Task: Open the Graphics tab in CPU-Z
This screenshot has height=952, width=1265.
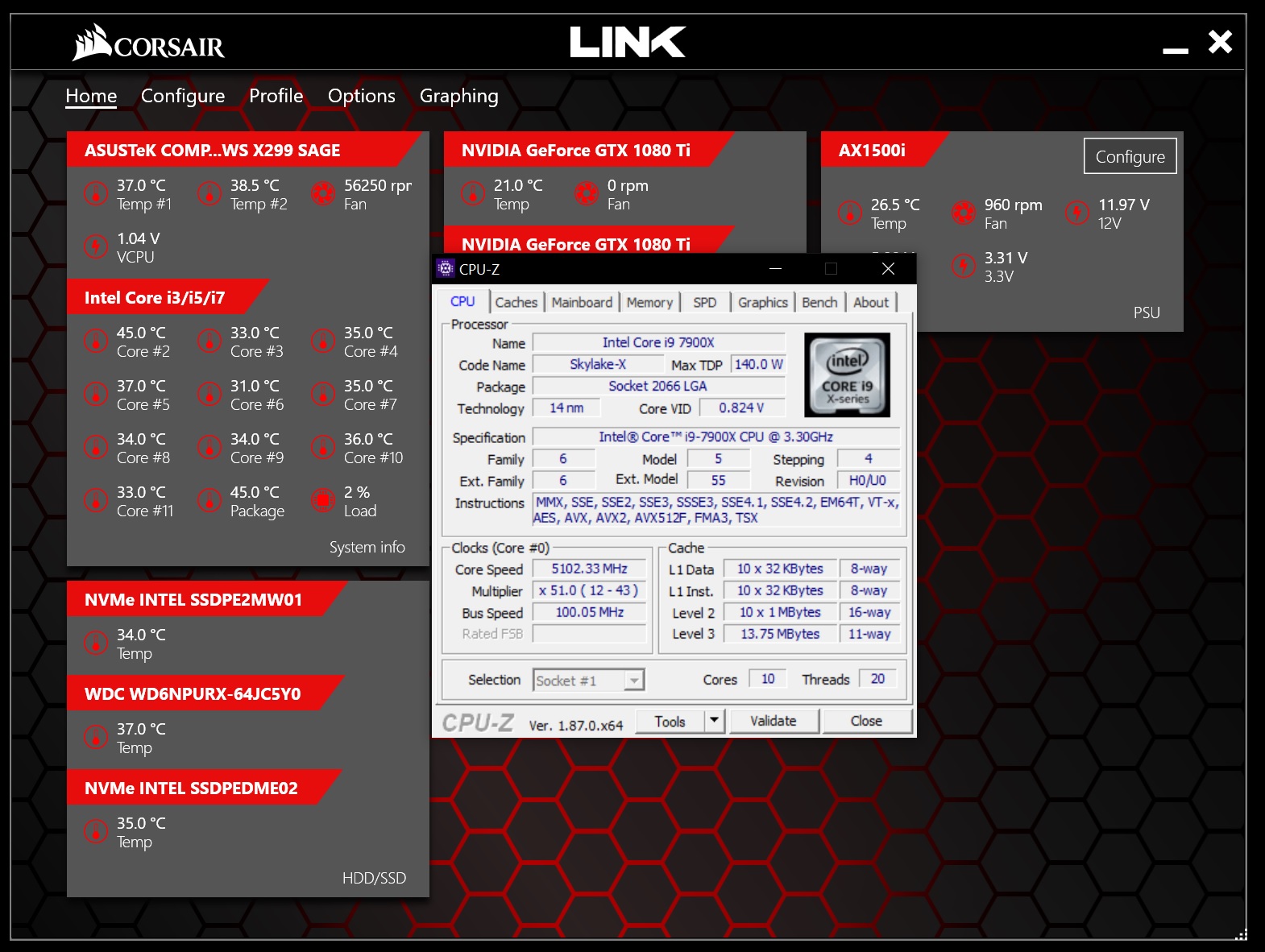Action: (763, 302)
